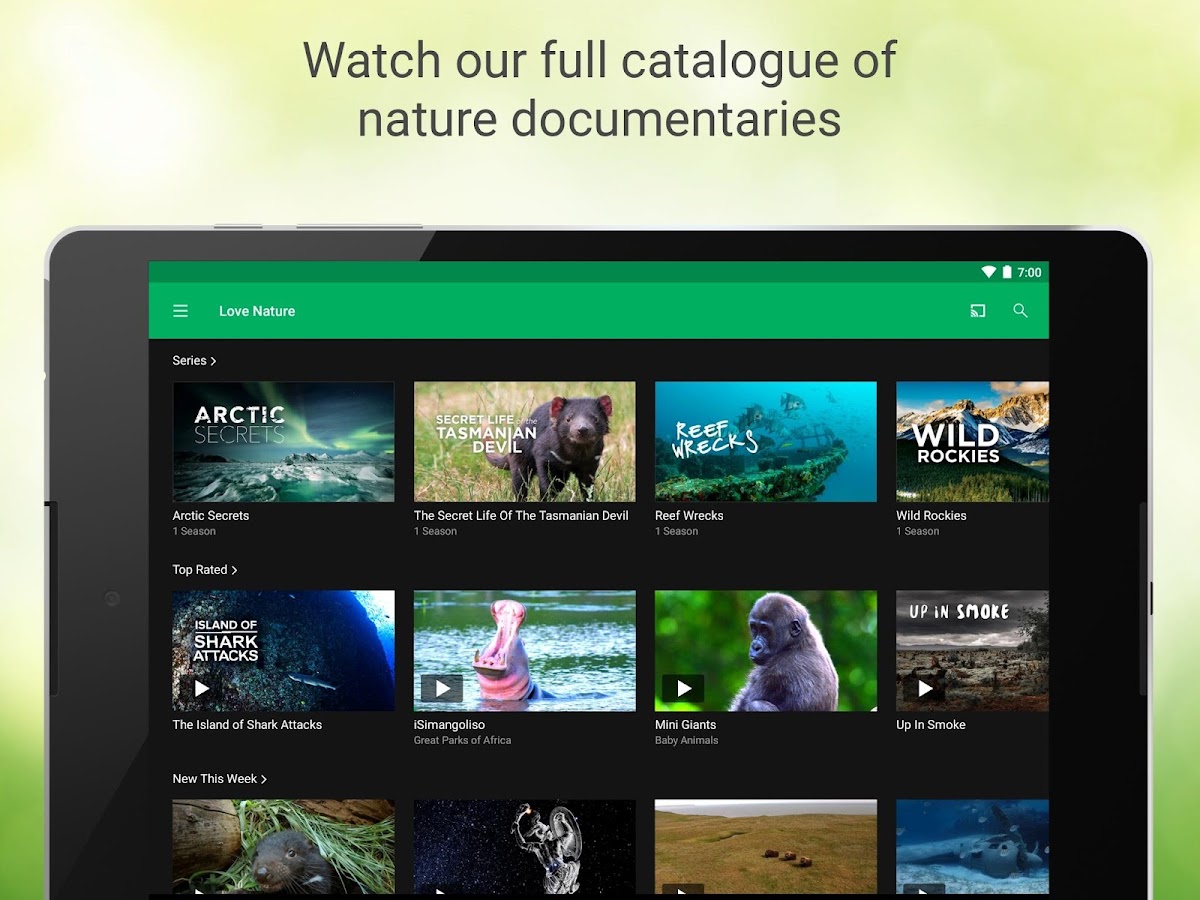Click the Top Rated section label

point(200,570)
